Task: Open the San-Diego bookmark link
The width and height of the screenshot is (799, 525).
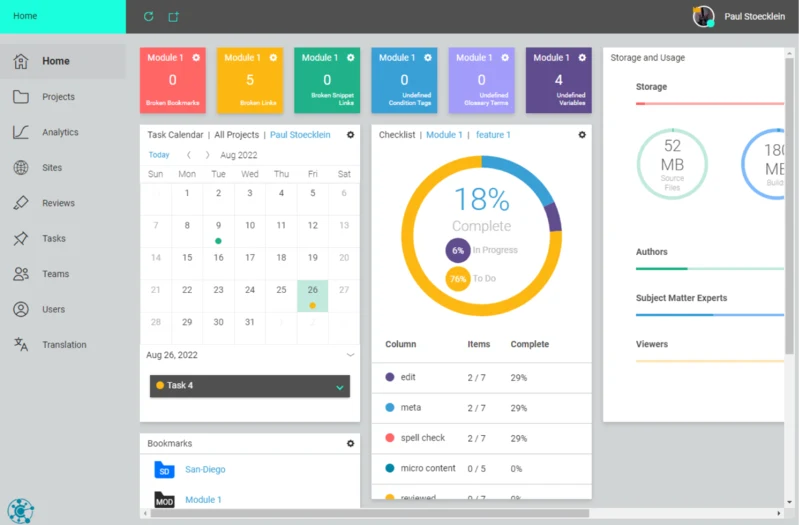Action: 205,469
